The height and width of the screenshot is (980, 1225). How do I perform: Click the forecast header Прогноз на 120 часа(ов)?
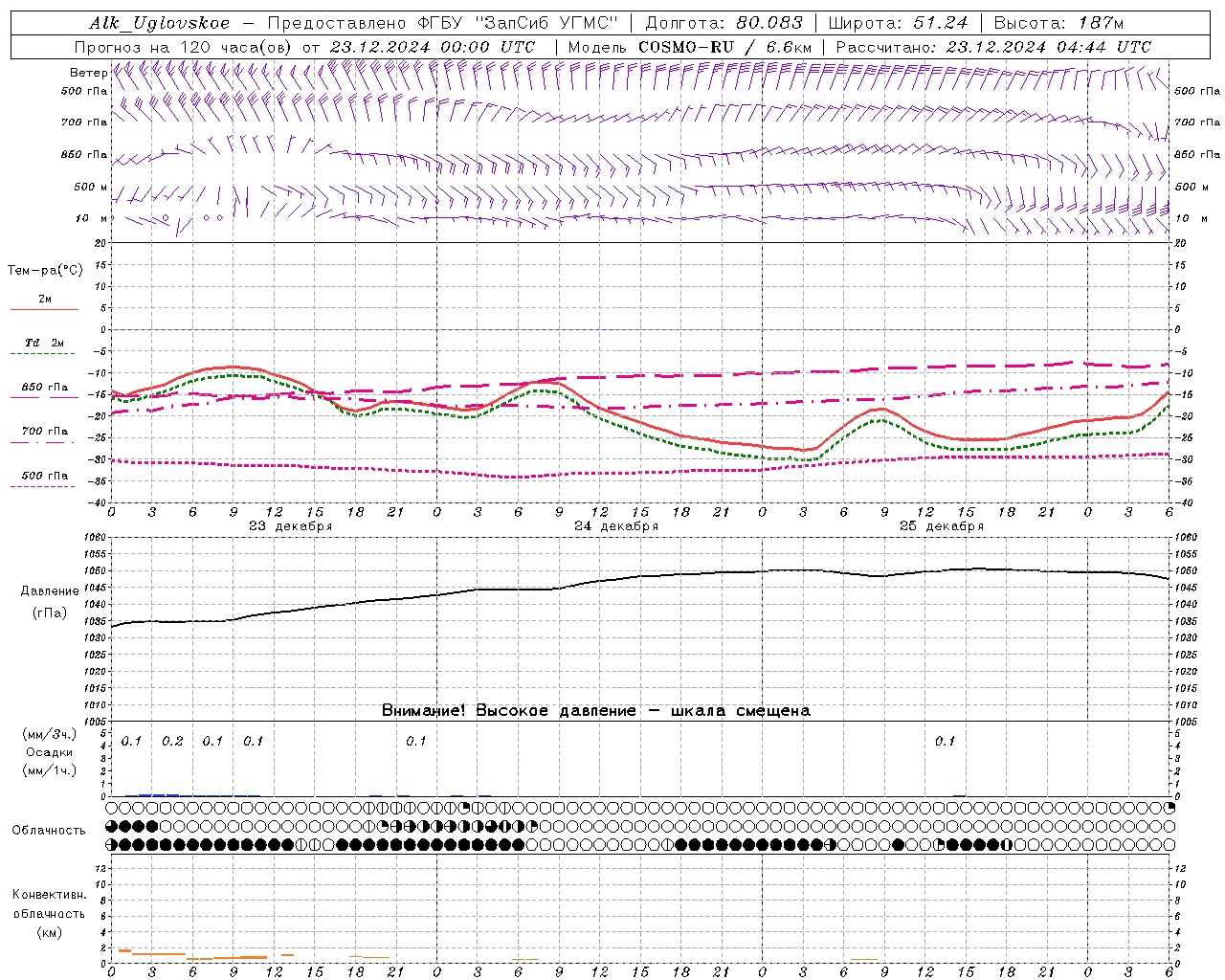pyautogui.click(x=184, y=47)
